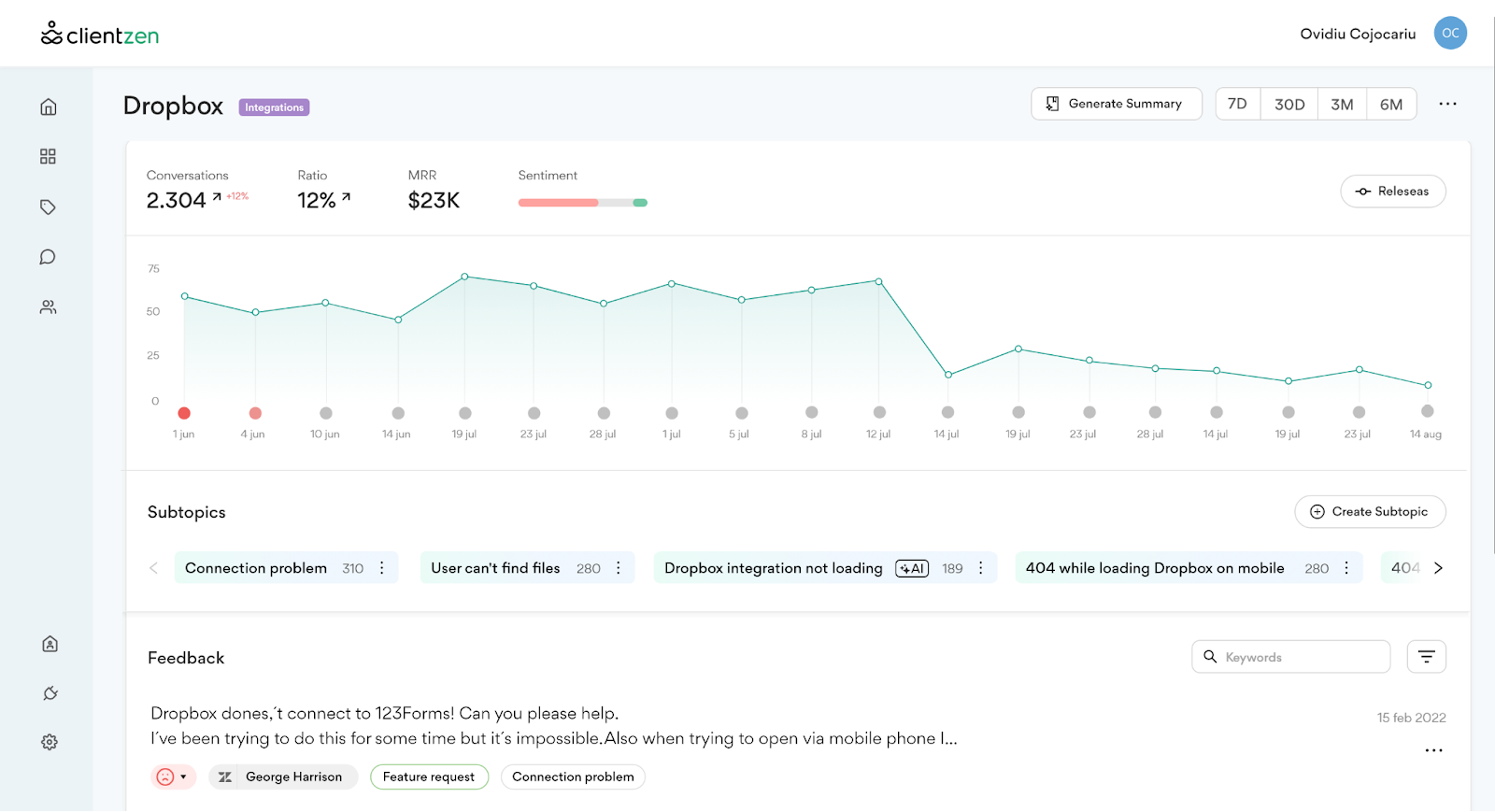Screen dimensions: 1495x812
Task: Click the Feedback section heading
Action: 186,658
